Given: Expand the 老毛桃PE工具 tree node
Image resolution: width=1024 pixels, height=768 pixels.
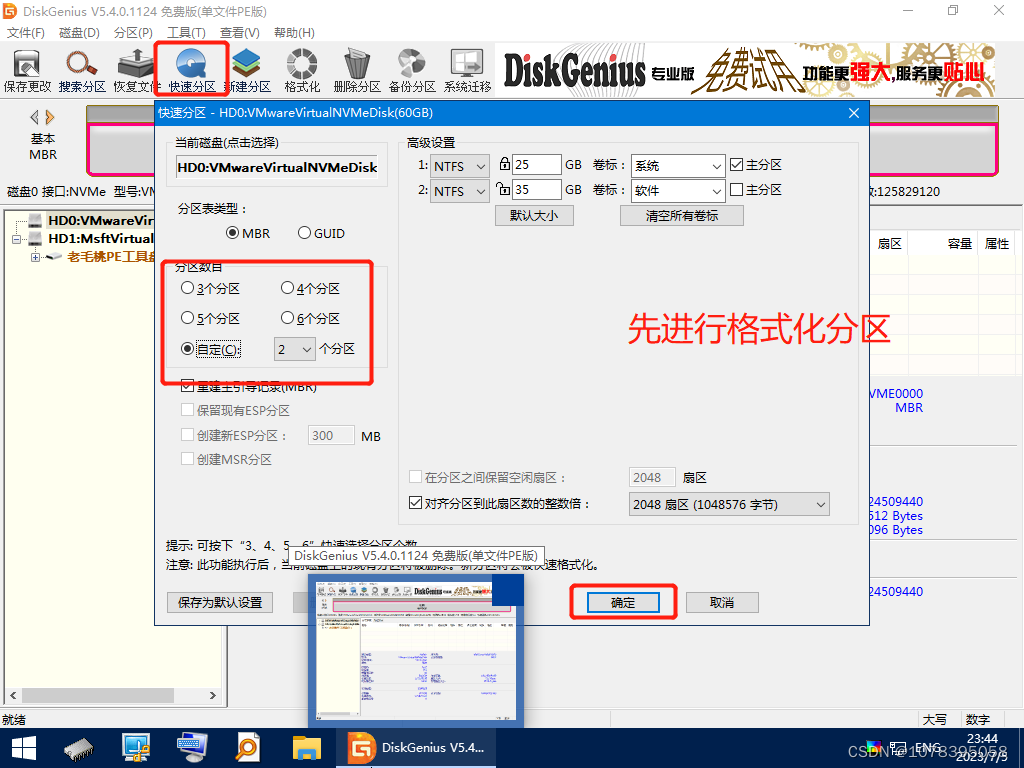Looking at the screenshot, I should (35, 257).
